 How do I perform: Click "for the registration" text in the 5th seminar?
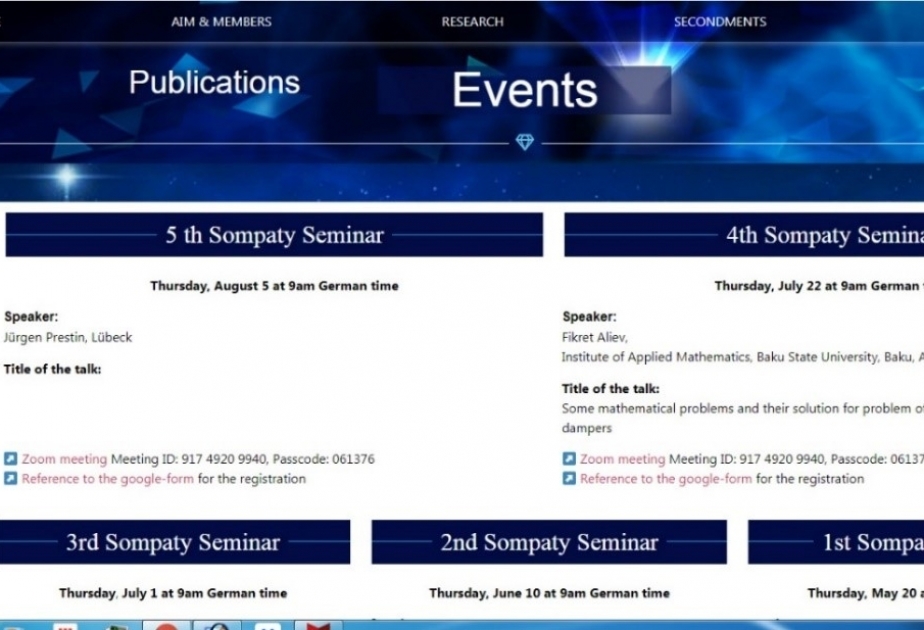point(252,479)
